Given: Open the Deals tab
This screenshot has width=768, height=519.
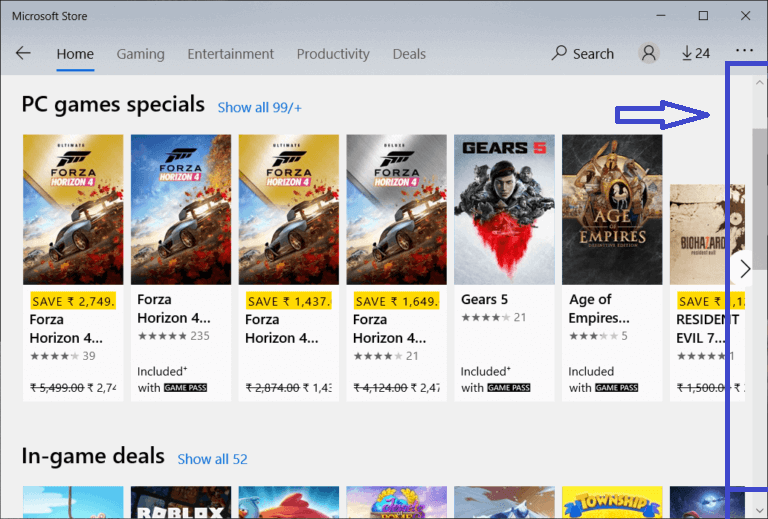Looking at the screenshot, I should pos(409,54).
